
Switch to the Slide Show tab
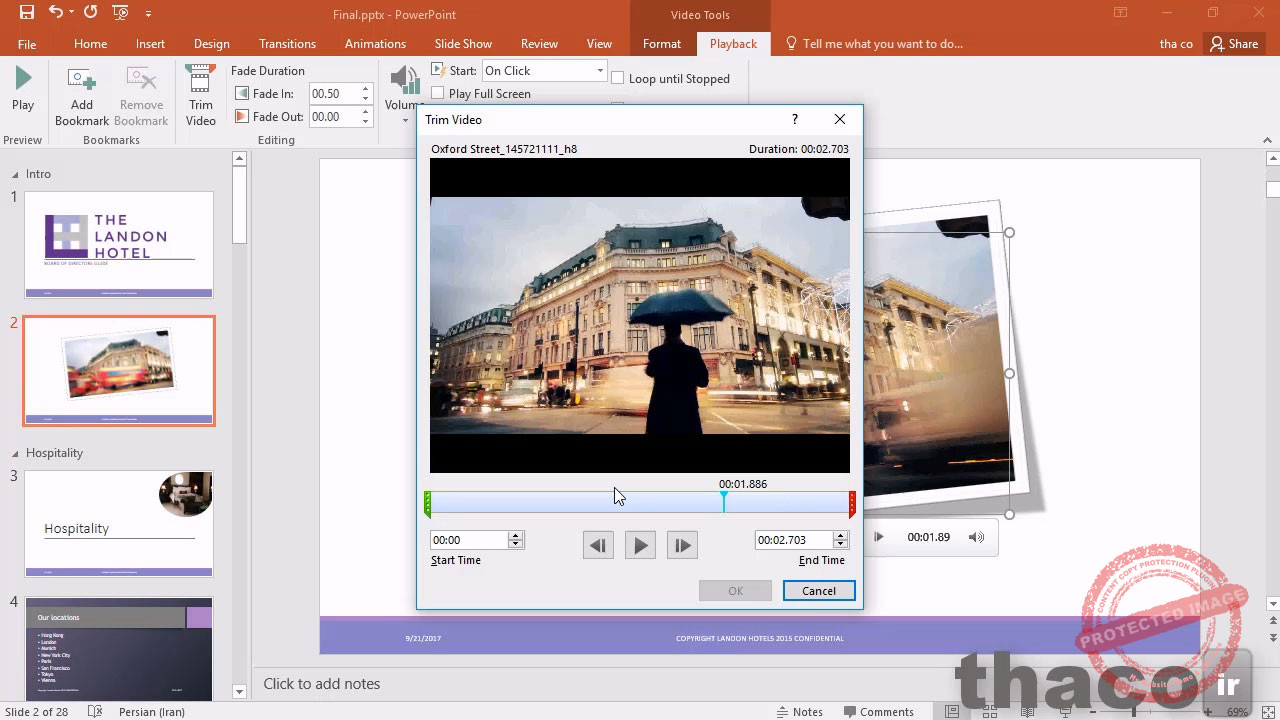[463, 44]
